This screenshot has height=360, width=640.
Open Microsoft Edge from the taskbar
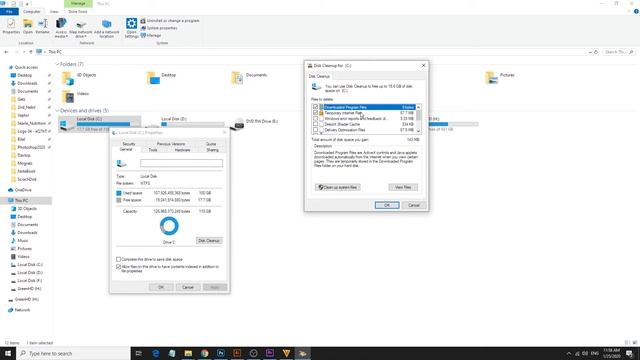[x=156, y=353]
